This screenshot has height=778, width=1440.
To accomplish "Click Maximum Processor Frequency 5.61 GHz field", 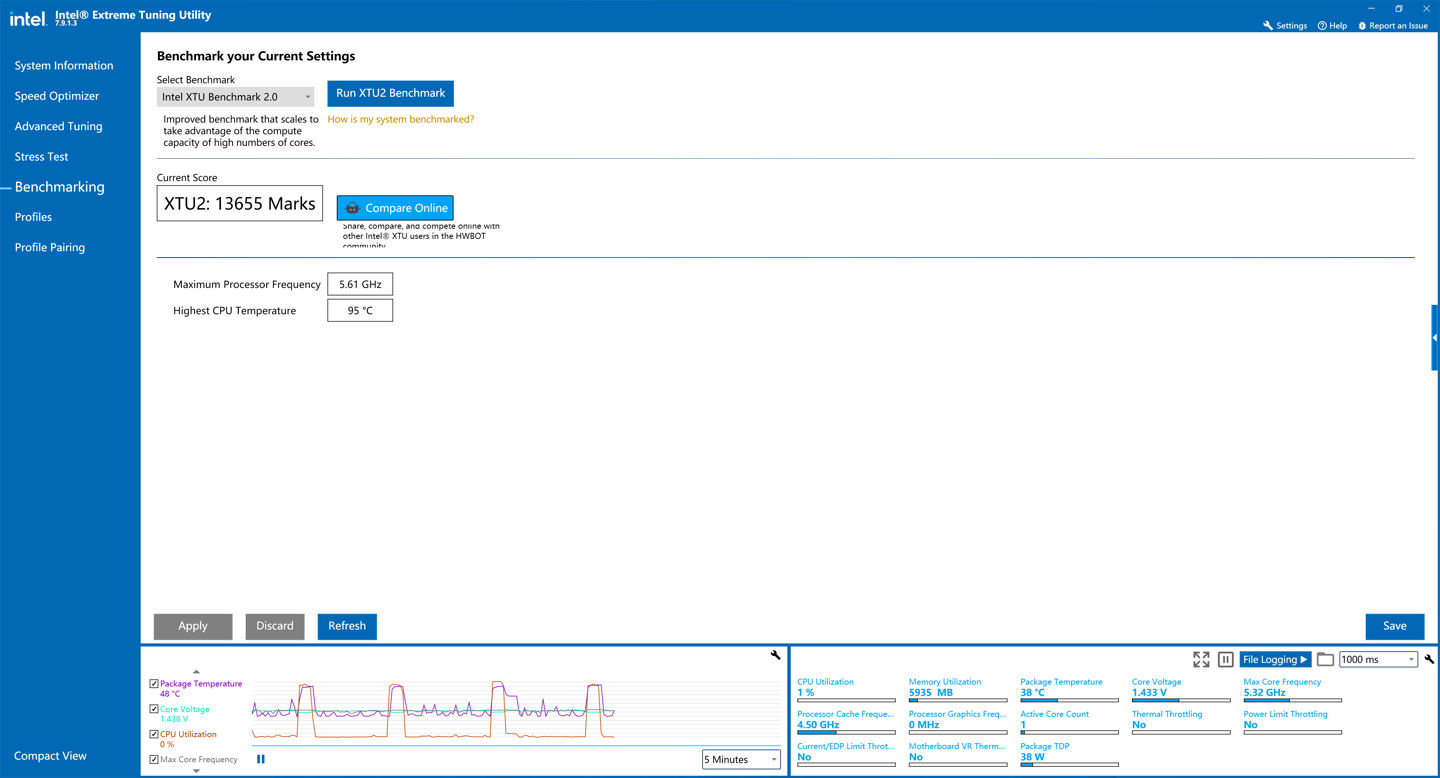I will (x=360, y=284).
